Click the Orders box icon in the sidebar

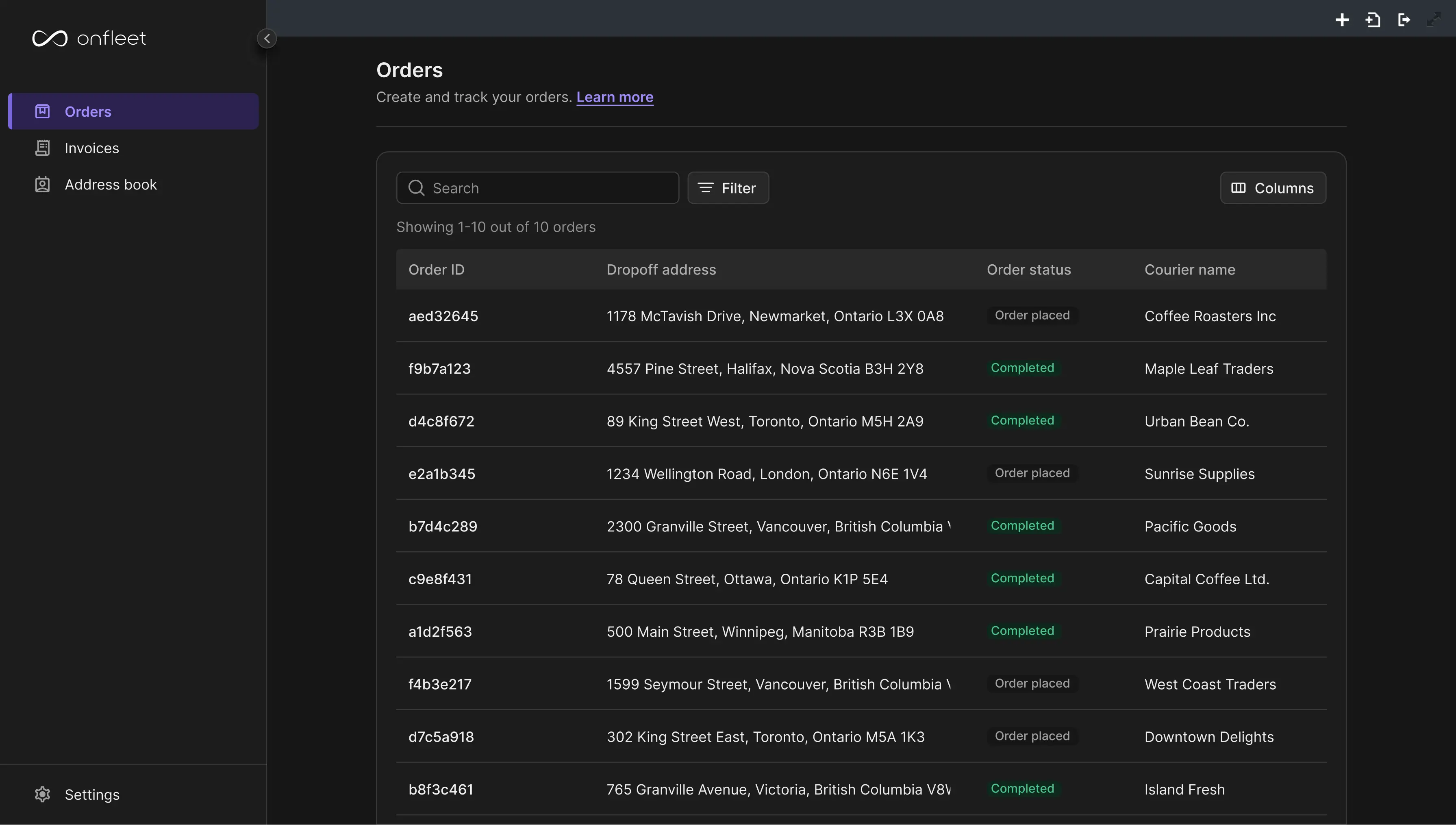(x=42, y=112)
